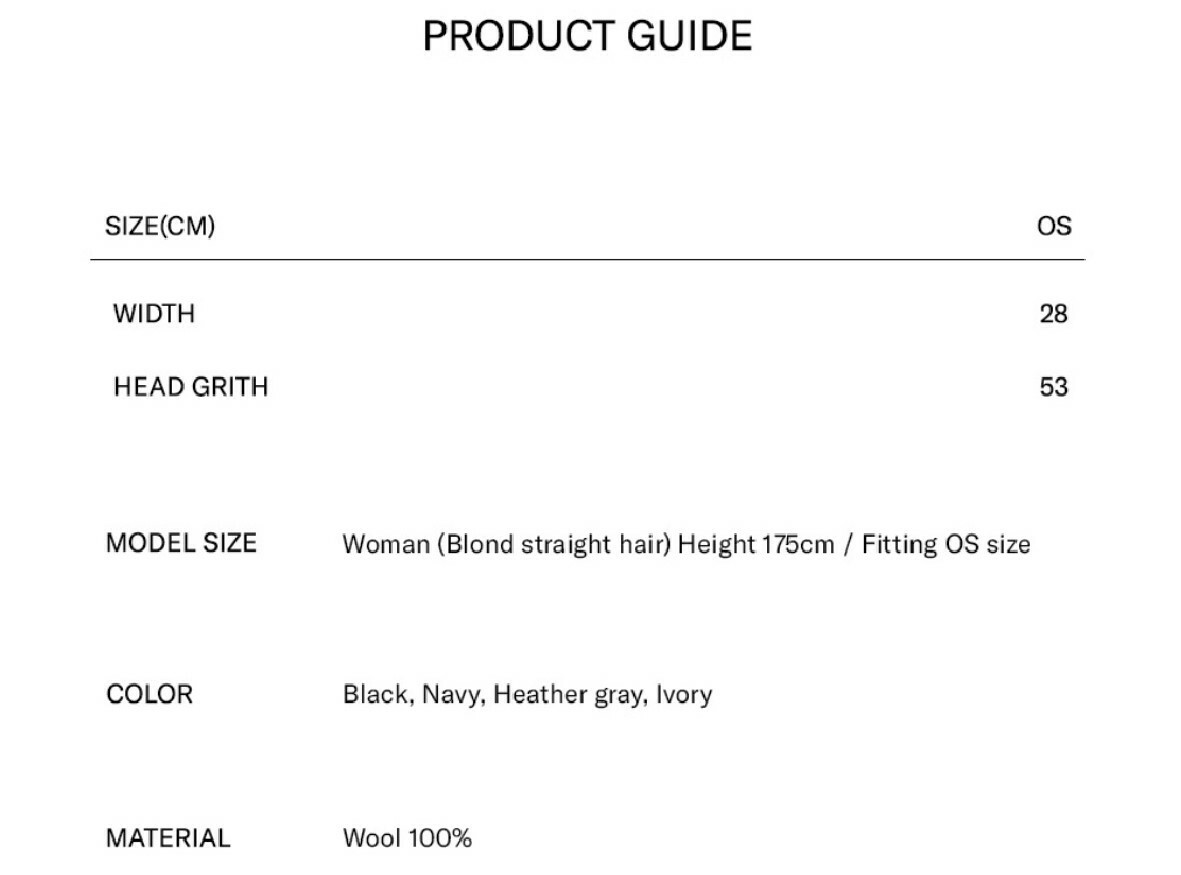This screenshot has height=875, width=1181.
Task: Select the WIDTH row label
Action: 154,314
